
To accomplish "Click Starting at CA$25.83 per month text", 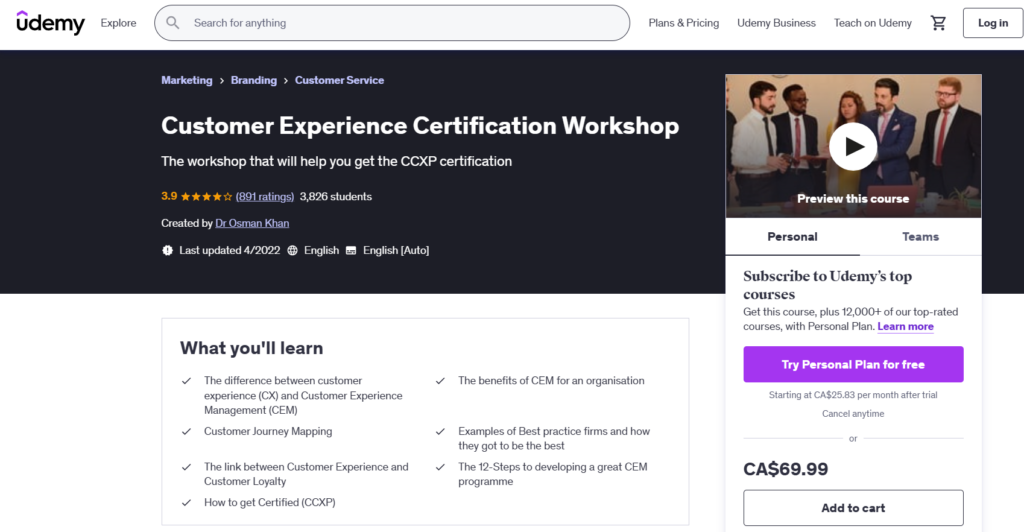I will coord(853,395).
